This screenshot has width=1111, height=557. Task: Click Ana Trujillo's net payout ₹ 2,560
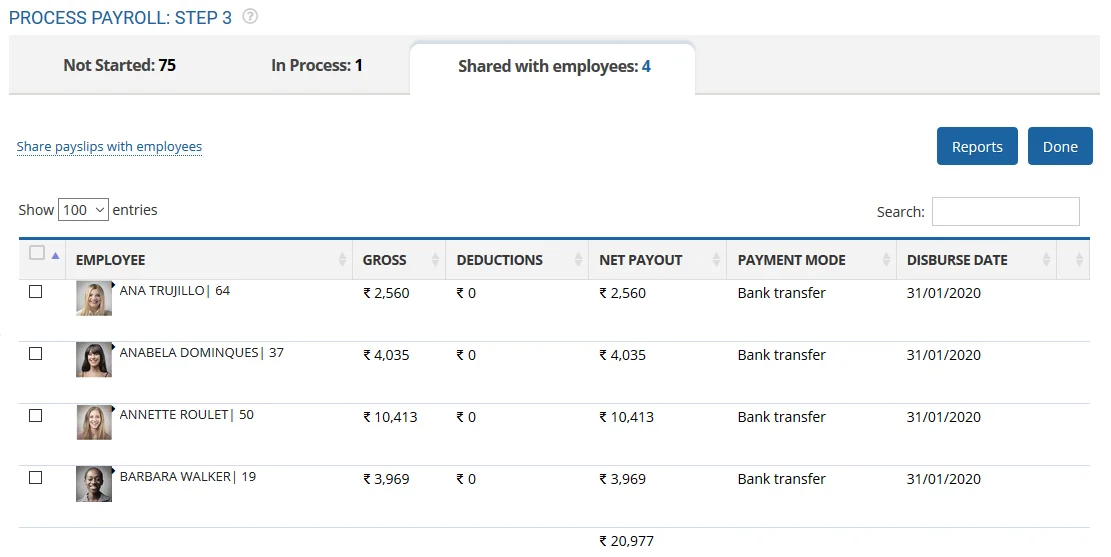[623, 293]
